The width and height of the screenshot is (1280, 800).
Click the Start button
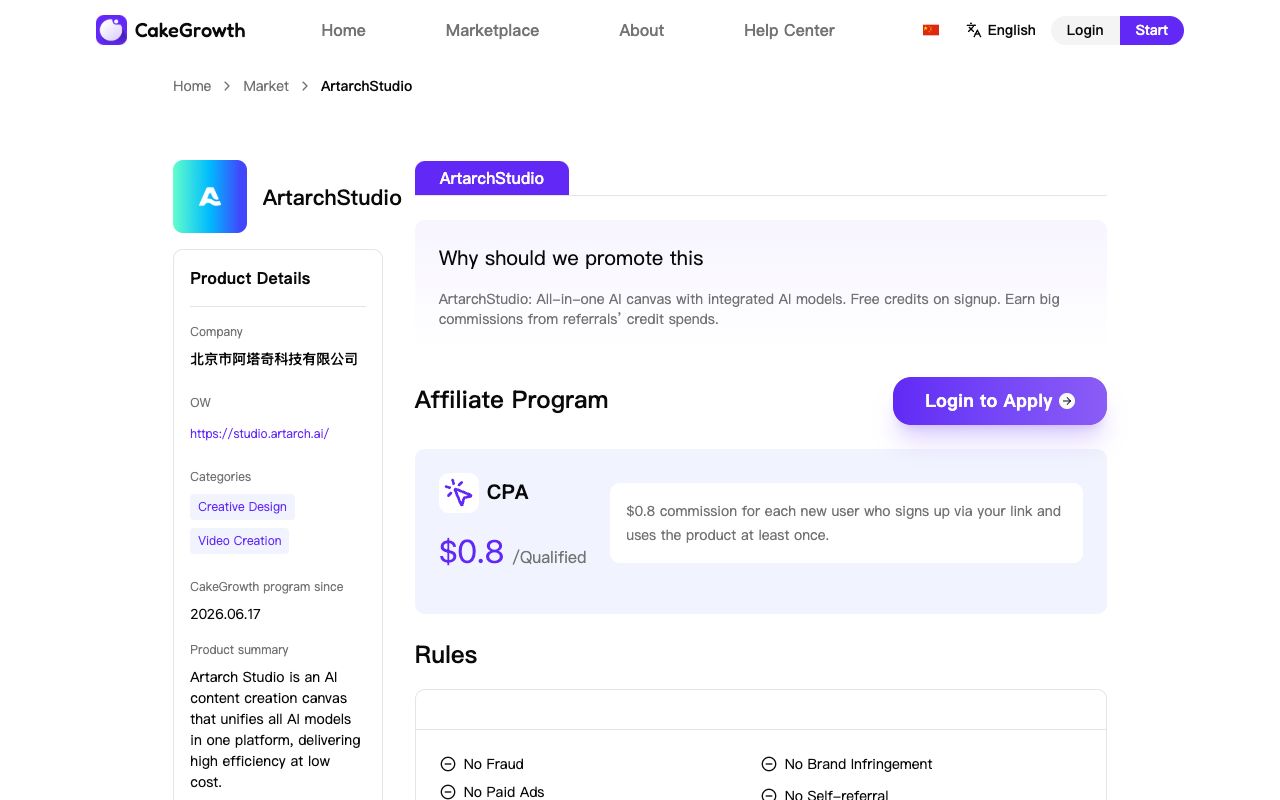tap(1152, 30)
